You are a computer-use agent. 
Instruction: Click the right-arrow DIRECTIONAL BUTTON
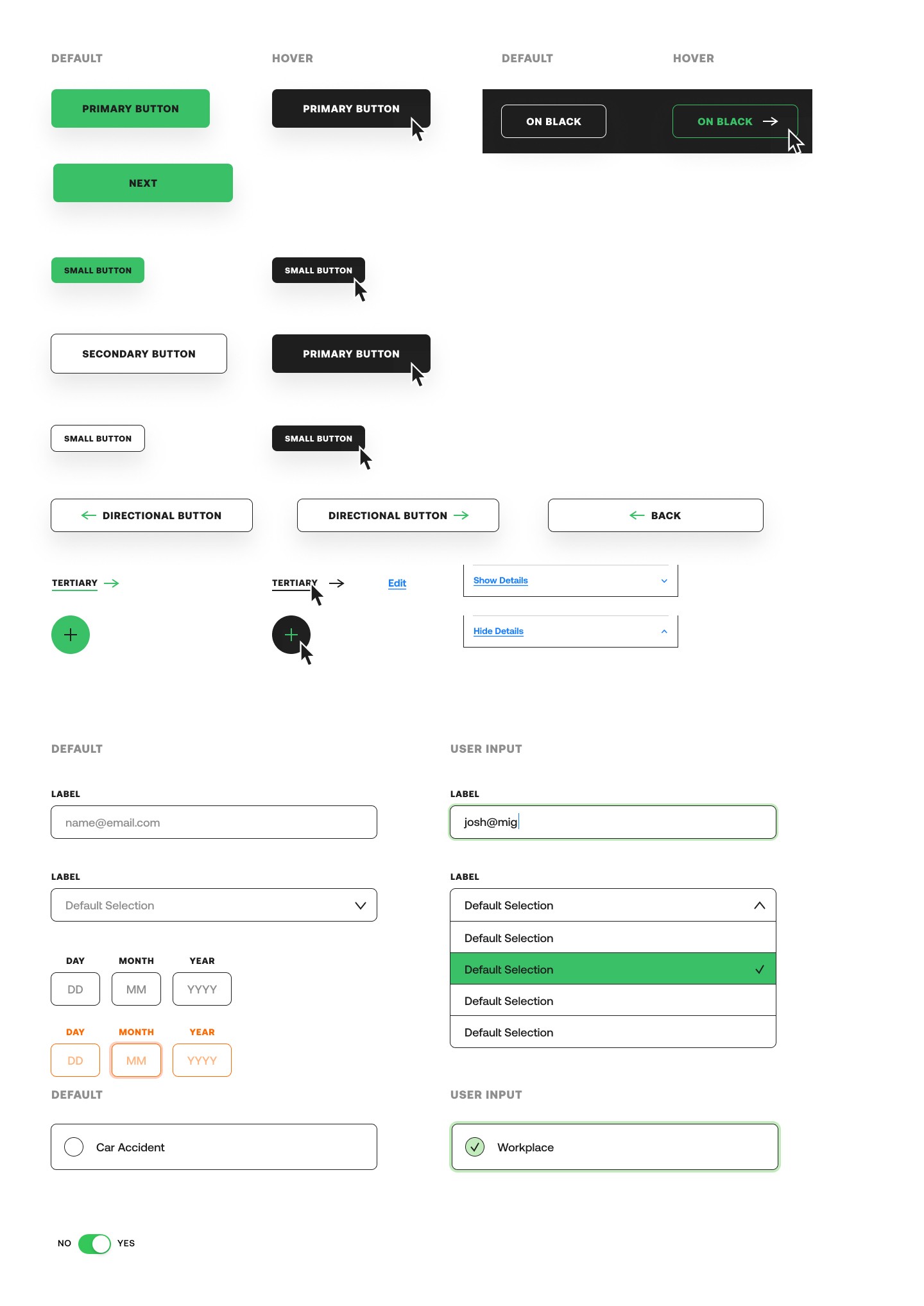[398, 515]
